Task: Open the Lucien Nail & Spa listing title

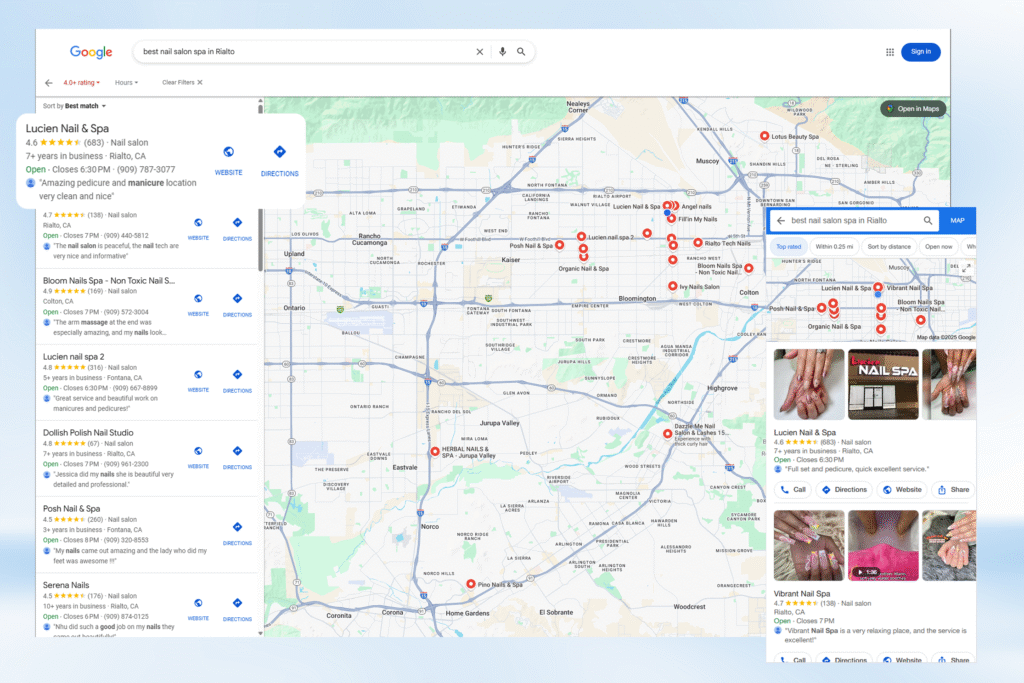Action: pyautogui.click(x=67, y=129)
